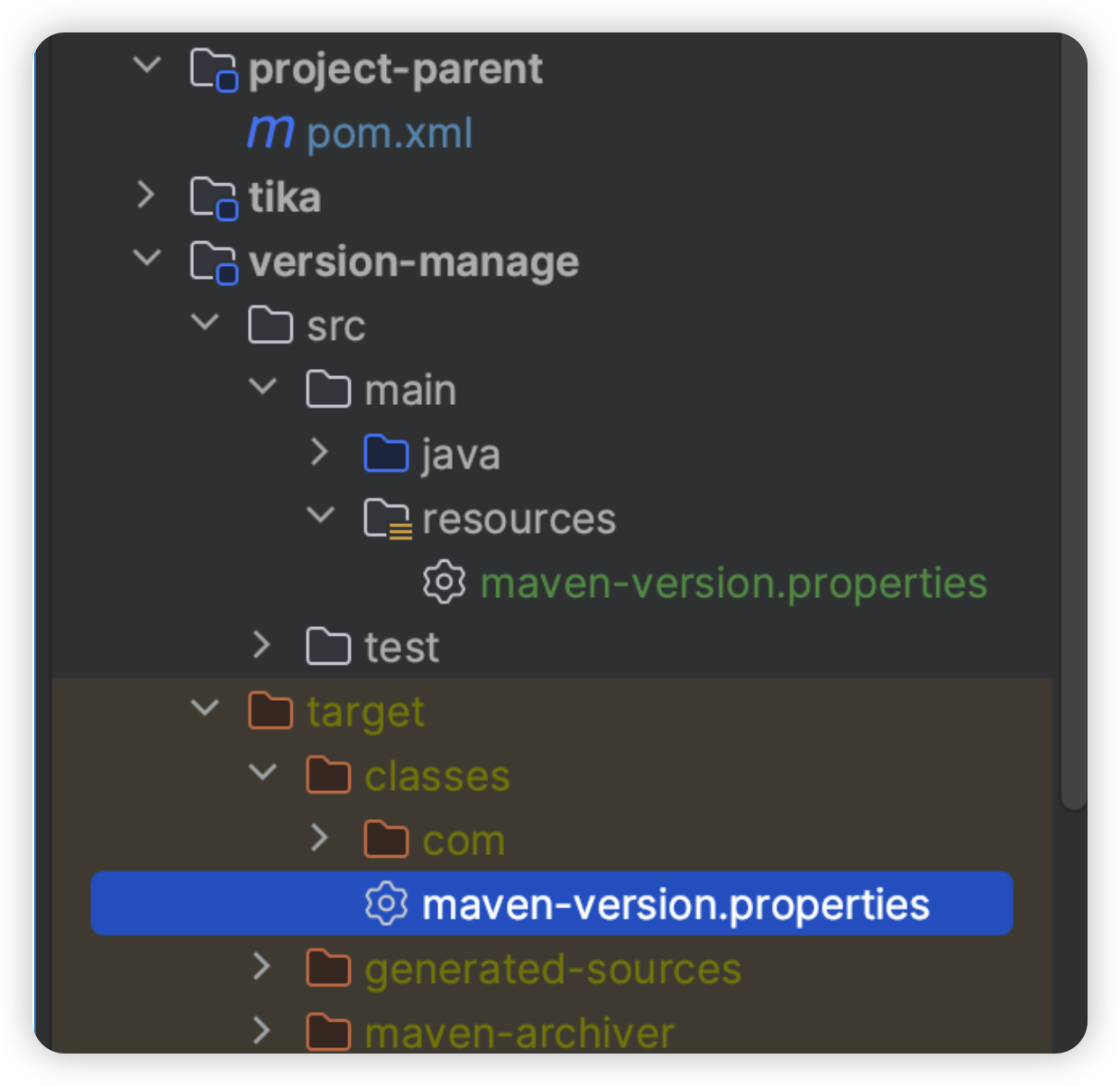Collapse the src folder chevron
Viewport: 1120px width, 1086px height.
coord(205,322)
